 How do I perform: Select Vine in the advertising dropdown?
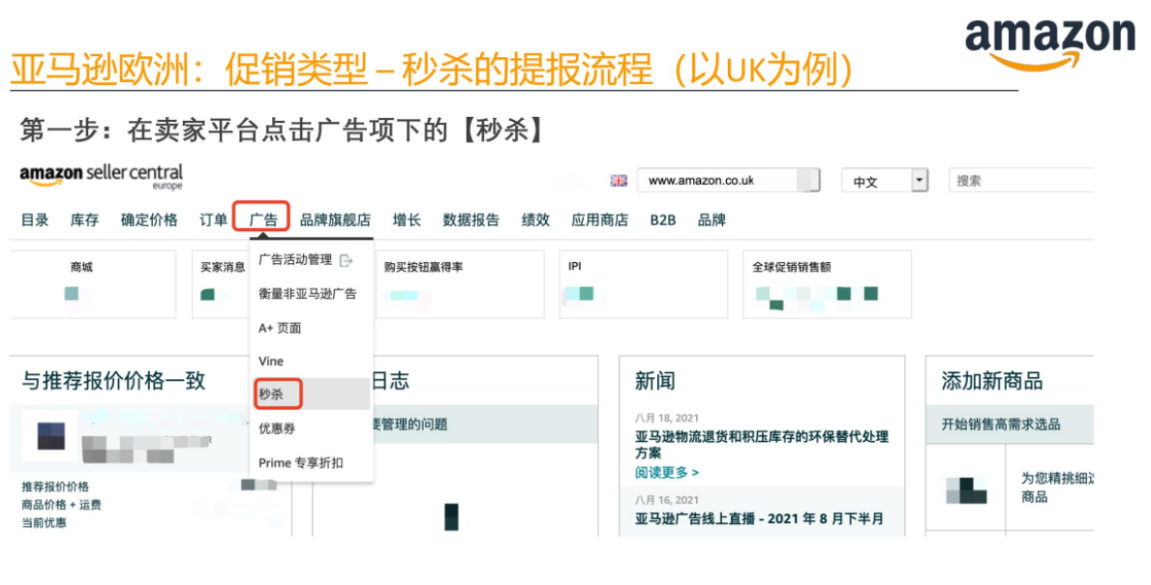(x=270, y=361)
